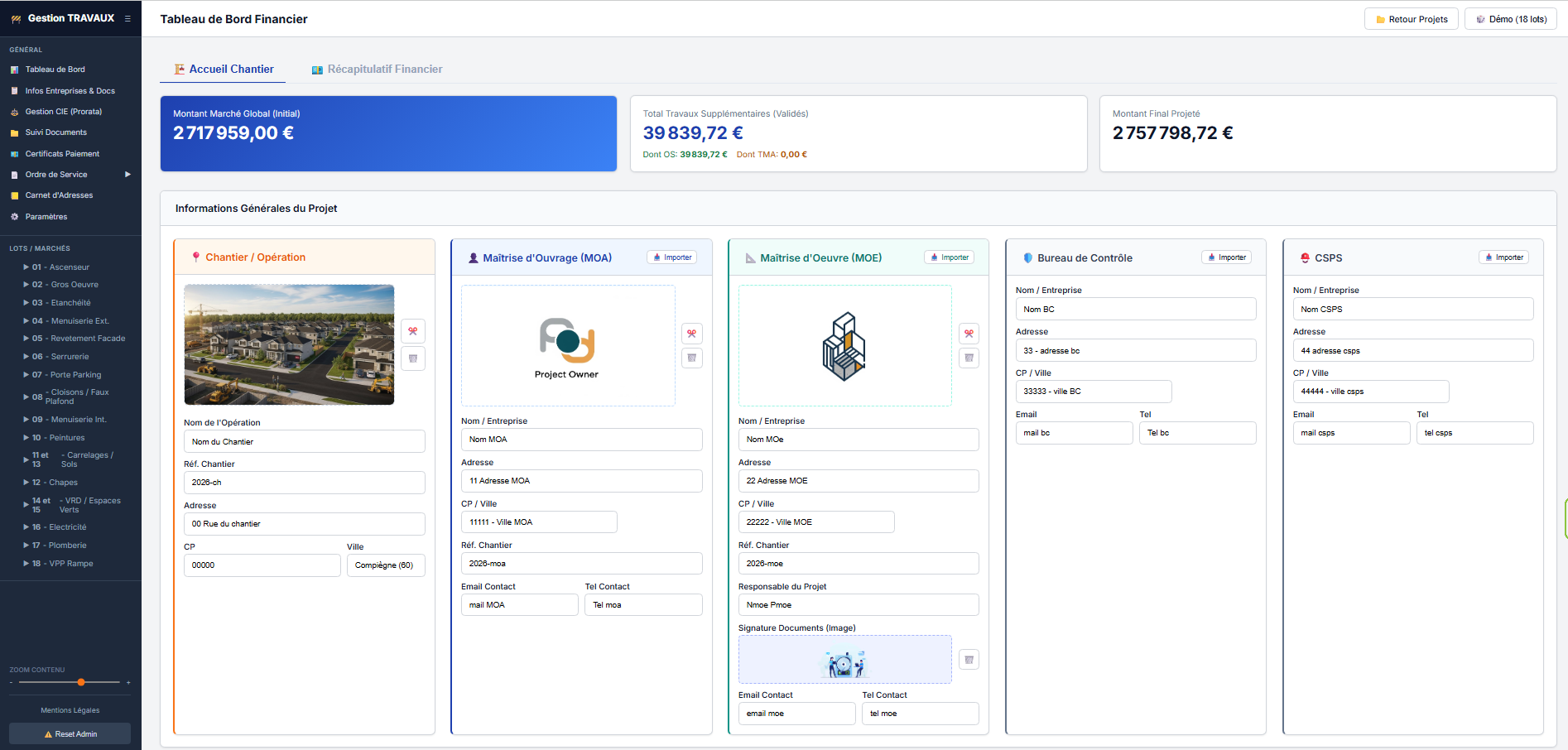Click Importer in the CSPS card
This screenshot has width=1568, height=750.
(x=1503, y=257)
